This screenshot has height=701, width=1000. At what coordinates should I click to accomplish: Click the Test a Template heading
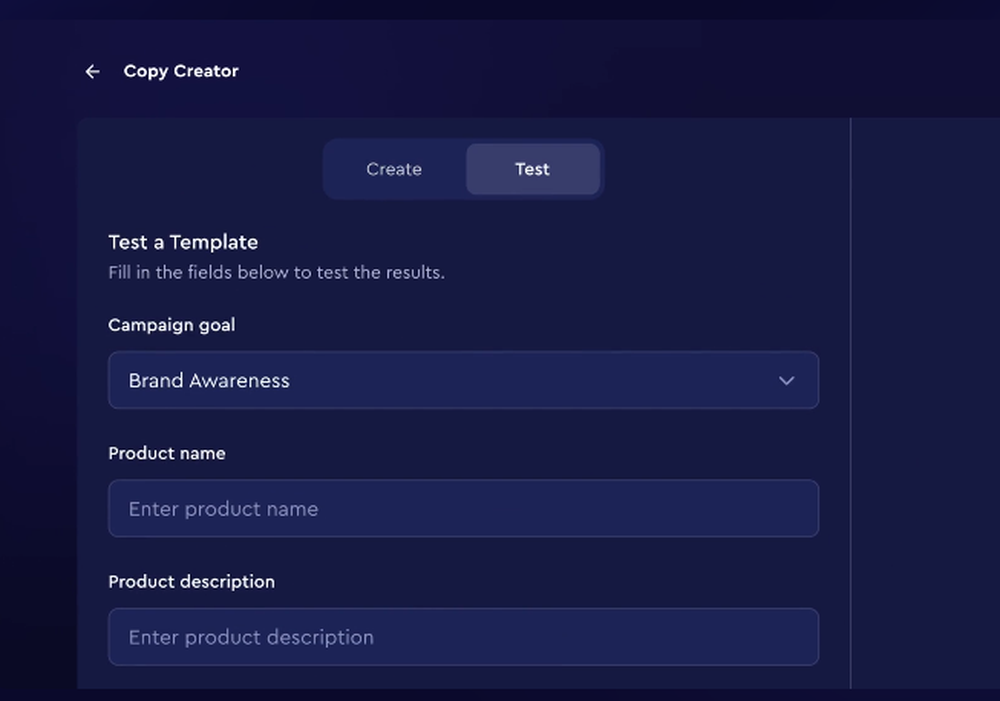tap(183, 242)
